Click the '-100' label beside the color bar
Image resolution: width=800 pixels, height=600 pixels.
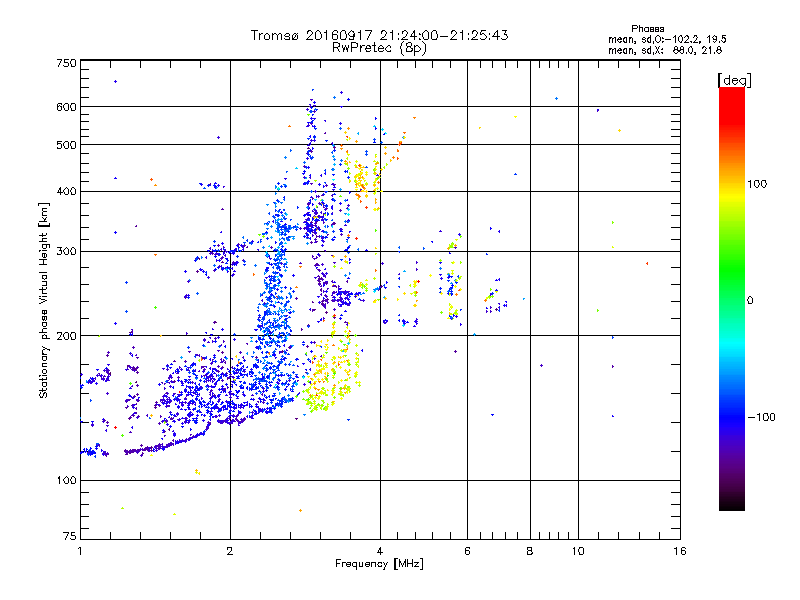762,417
